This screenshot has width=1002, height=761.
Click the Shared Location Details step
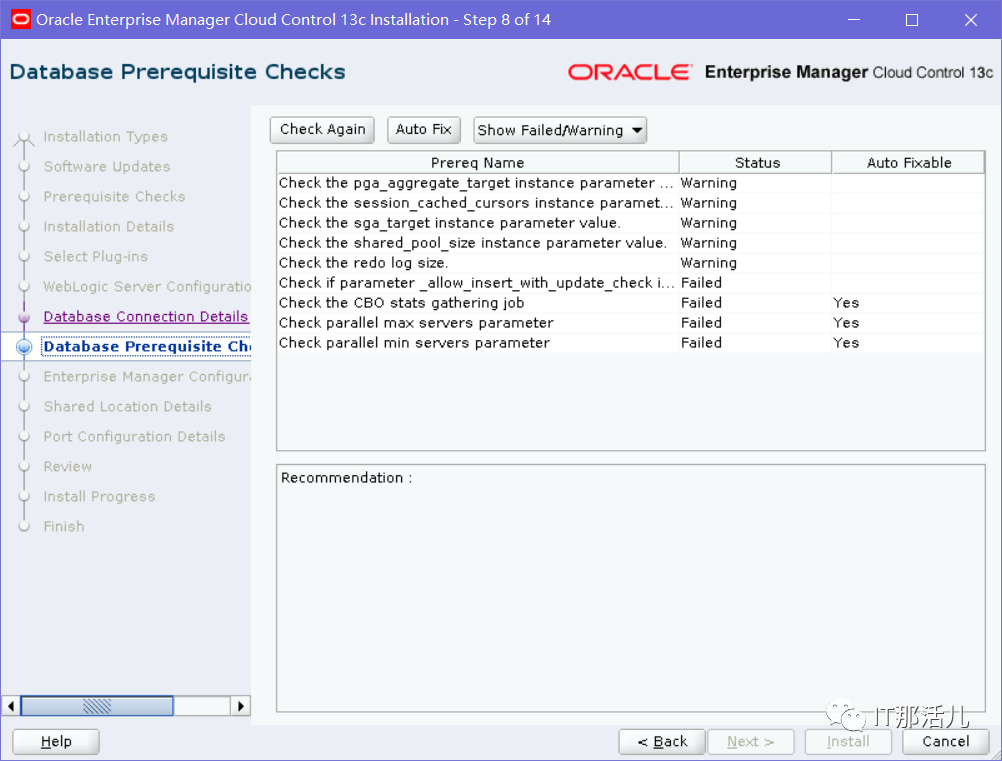127,407
